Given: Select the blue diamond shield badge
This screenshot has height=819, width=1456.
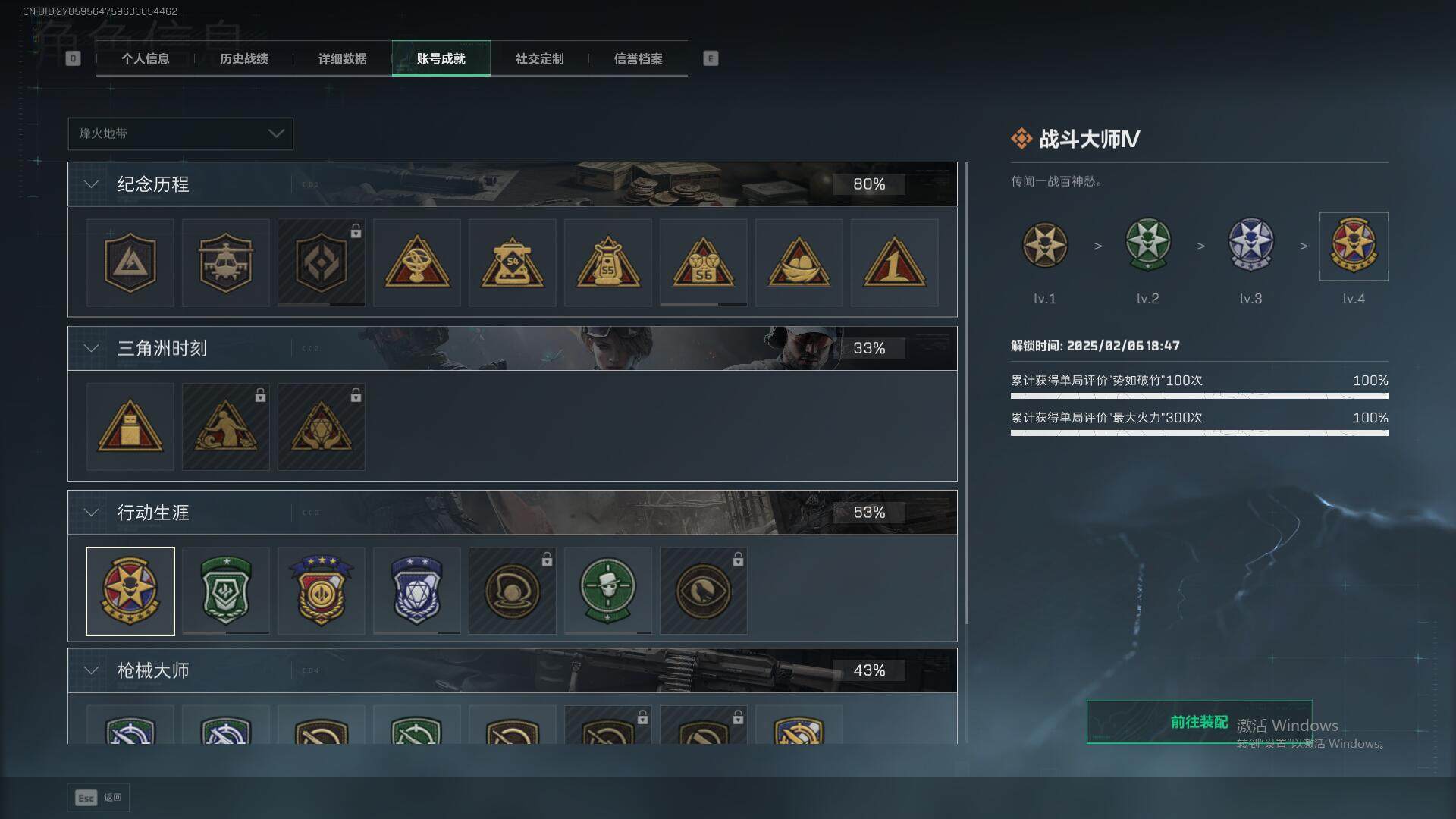Looking at the screenshot, I should [x=416, y=591].
